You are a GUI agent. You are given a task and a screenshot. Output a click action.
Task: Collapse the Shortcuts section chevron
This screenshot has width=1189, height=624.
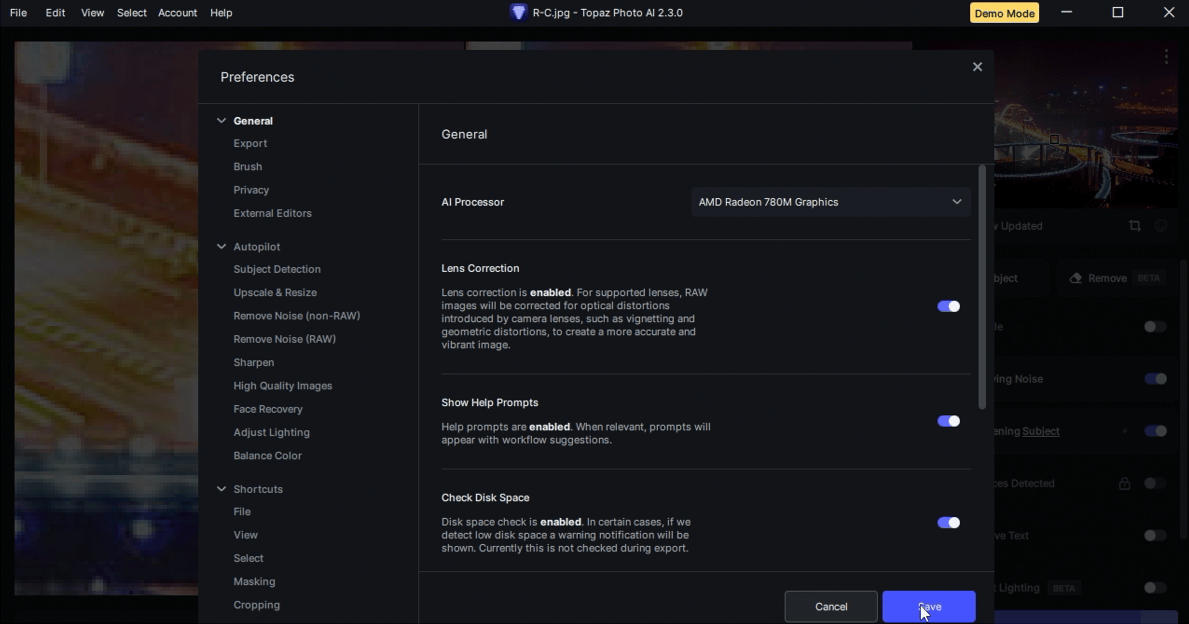coord(222,489)
